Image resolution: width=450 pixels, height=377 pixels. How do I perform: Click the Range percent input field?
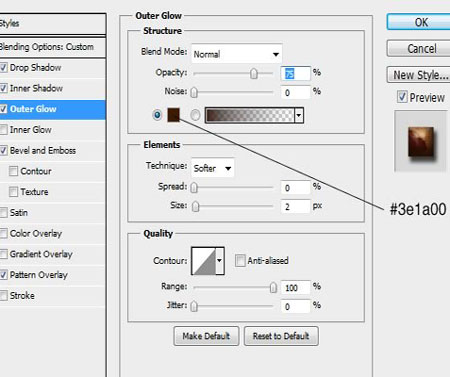point(296,287)
